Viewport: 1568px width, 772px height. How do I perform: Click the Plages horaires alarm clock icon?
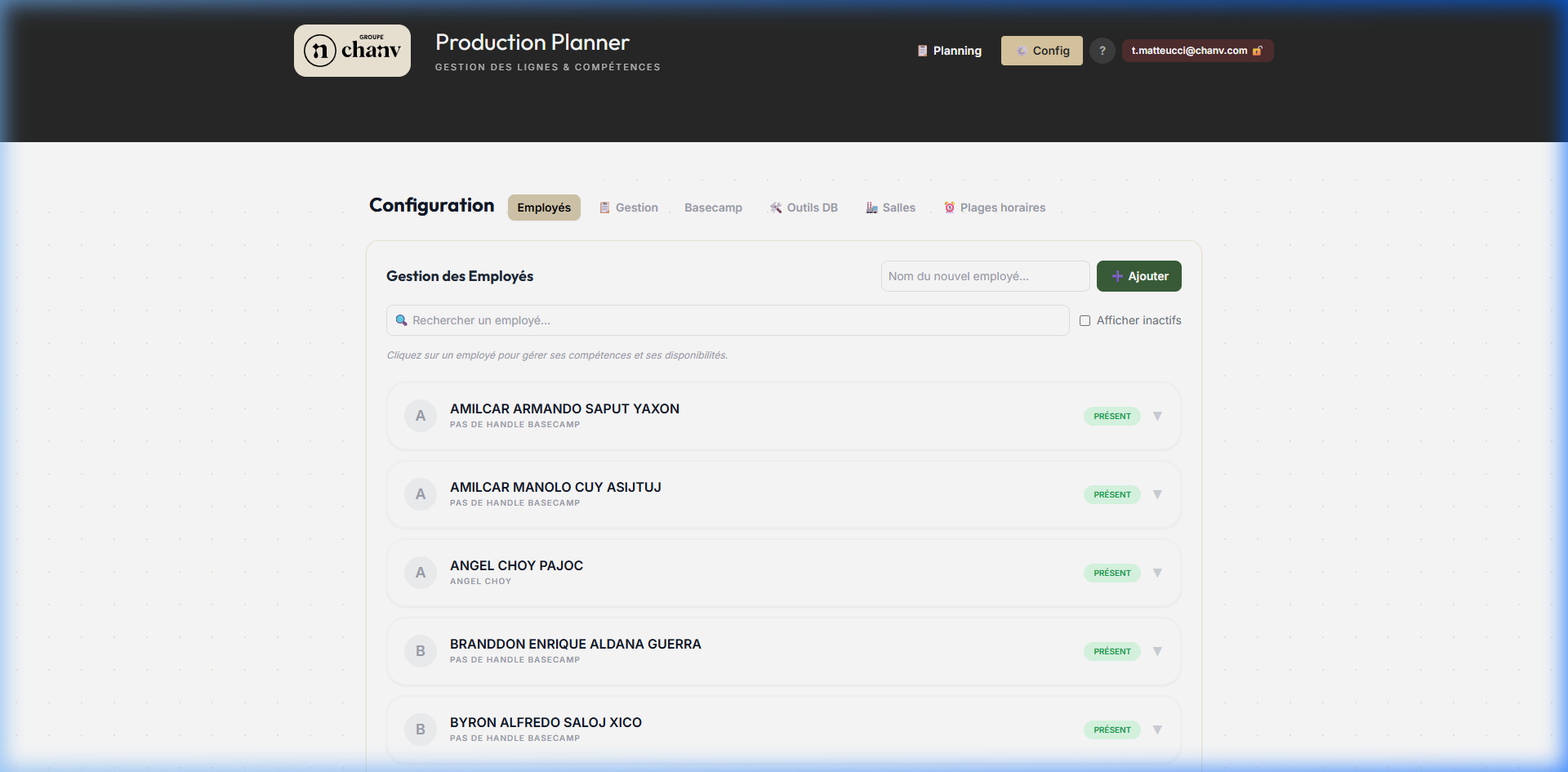pyautogui.click(x=949, y=208)
